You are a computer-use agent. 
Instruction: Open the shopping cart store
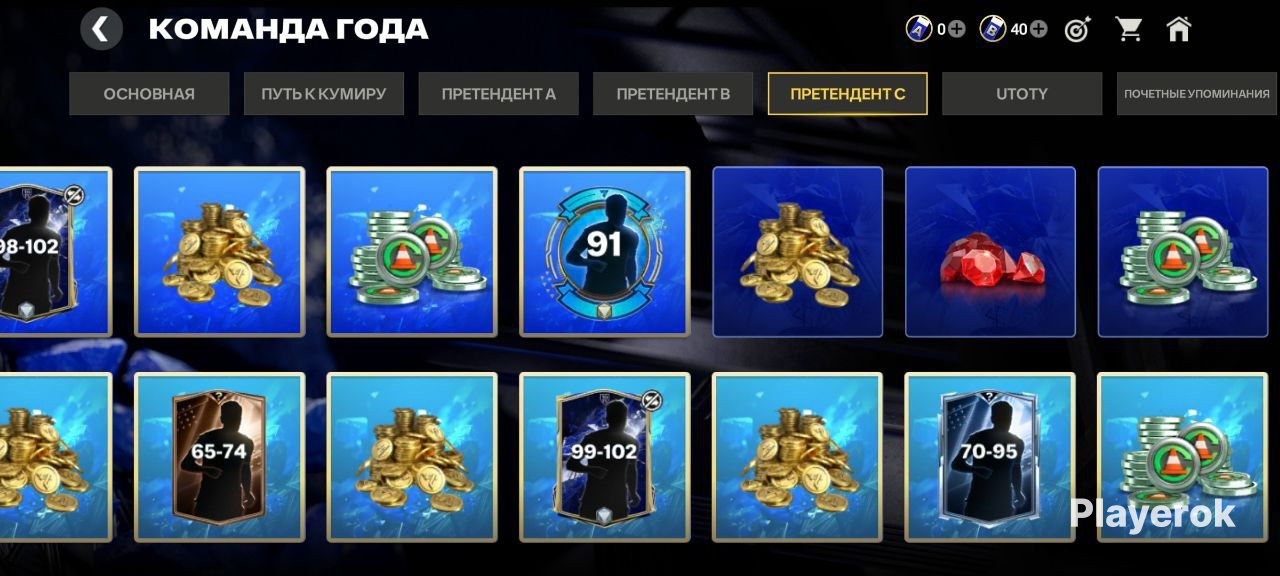(1129, 29)
